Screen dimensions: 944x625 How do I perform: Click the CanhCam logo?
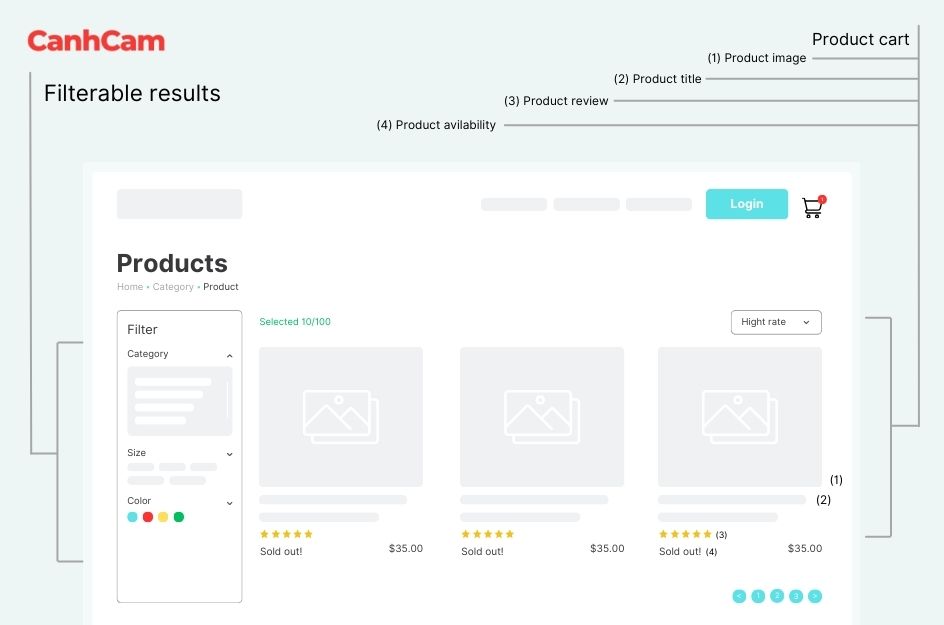[x=96, y=41]
